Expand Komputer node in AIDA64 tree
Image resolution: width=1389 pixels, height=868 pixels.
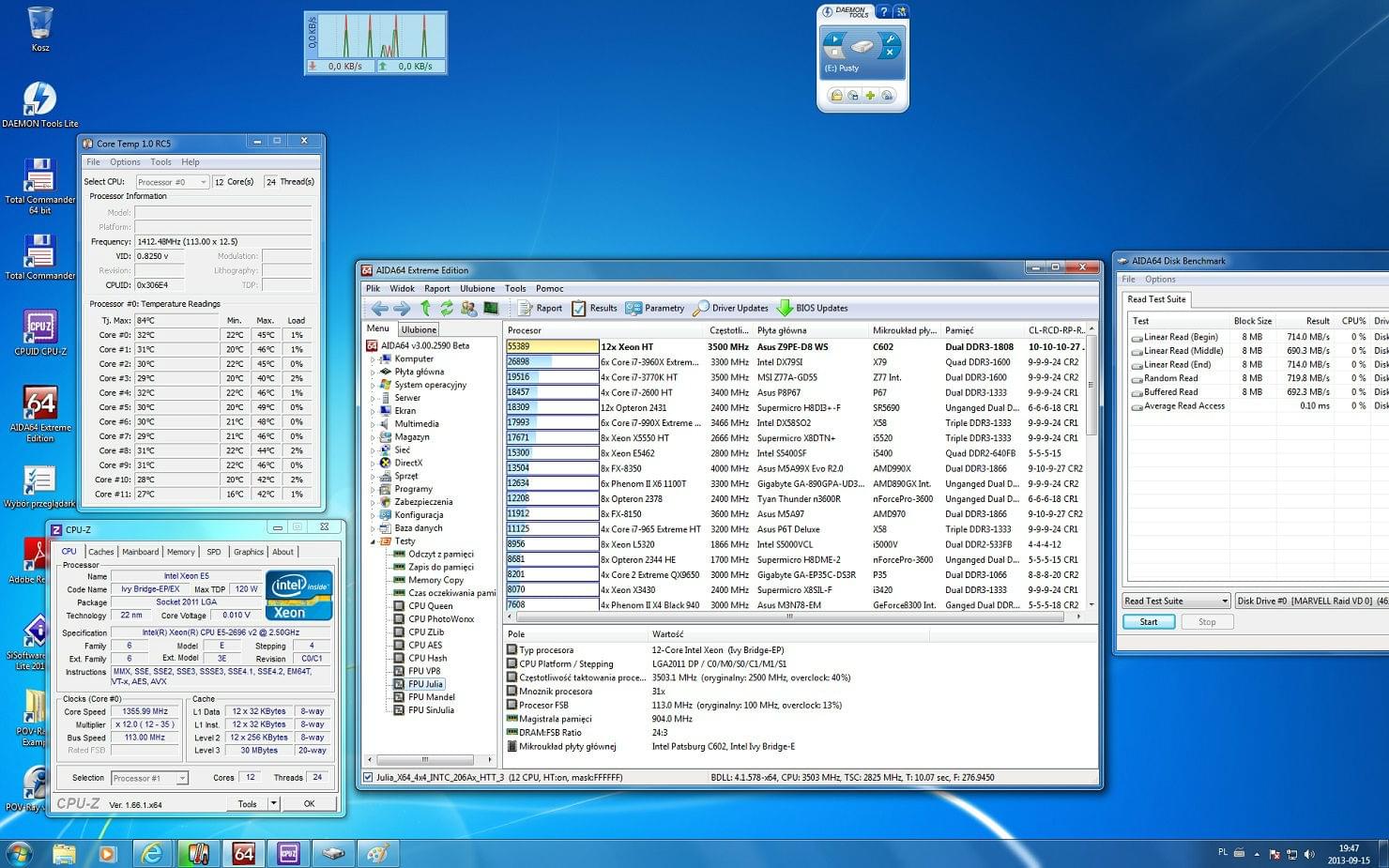click(373, 358)
